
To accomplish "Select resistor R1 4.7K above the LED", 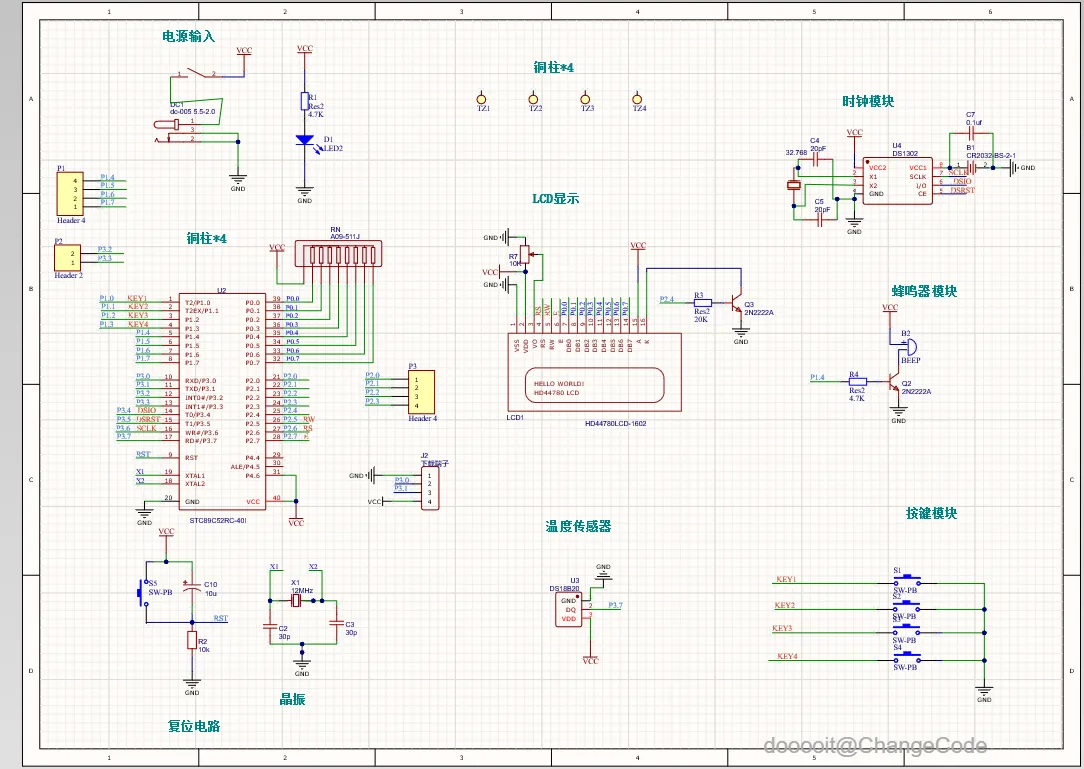I will [x=304, y=102].
